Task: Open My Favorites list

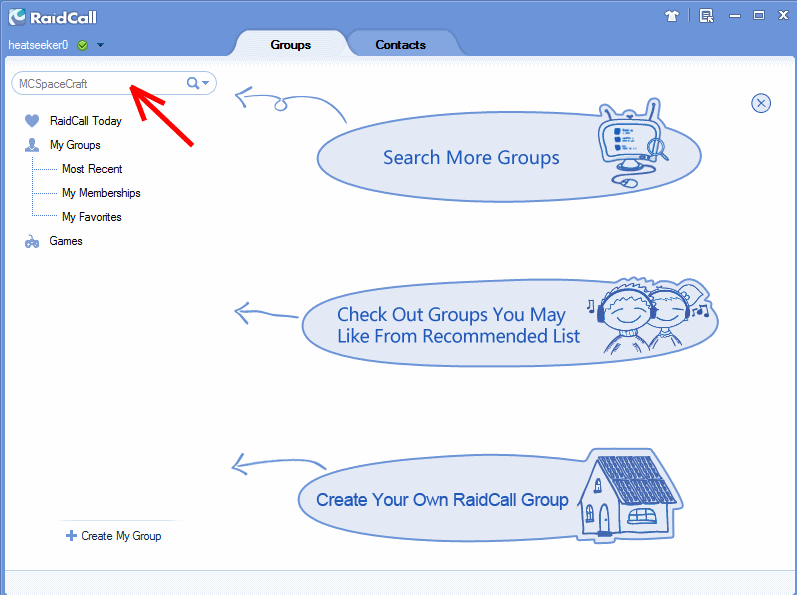Action: click(92, 217)
